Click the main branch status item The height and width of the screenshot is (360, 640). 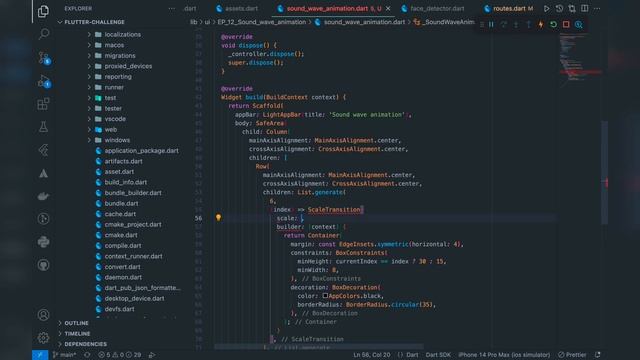pyautogui.click(x=64, y=355)
